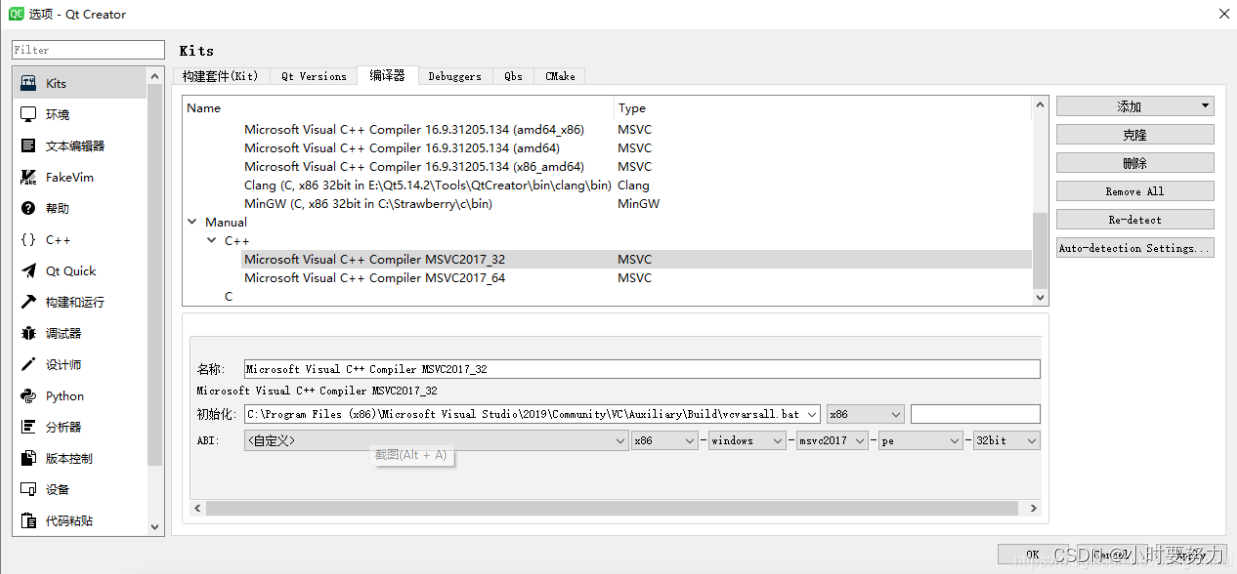Open the ABI windows OS dropdown
The image size is (1237, 574).
click(x=747, y=440)
